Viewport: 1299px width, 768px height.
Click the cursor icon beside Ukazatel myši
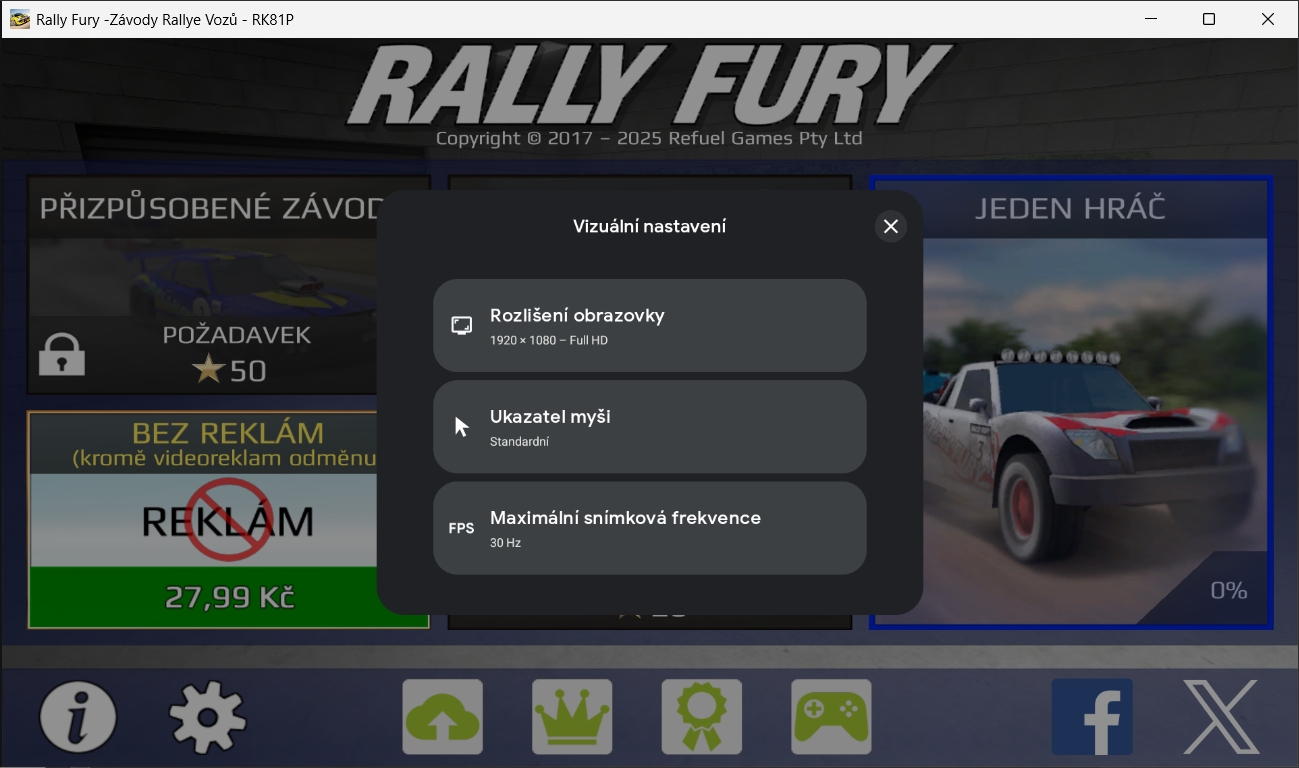(x=461, y=427)
